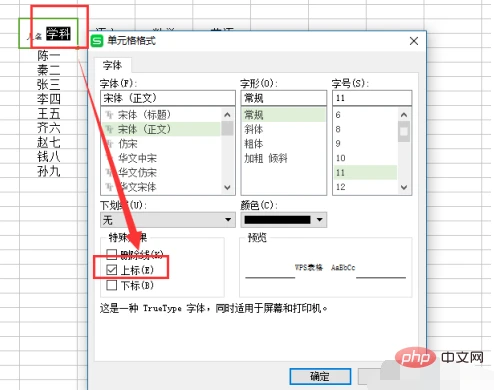
Task: Switch to the 字体 tab
Action: (112, 65)
